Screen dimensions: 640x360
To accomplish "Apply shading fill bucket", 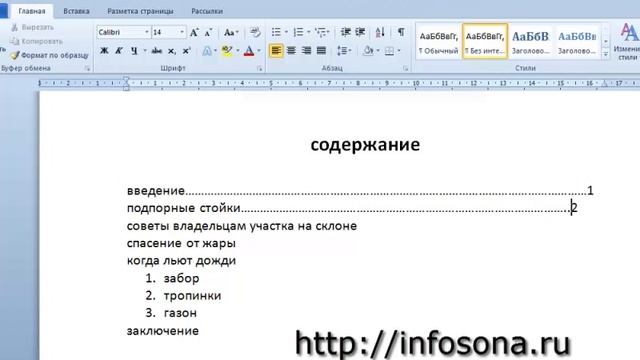I will point(368,51).
